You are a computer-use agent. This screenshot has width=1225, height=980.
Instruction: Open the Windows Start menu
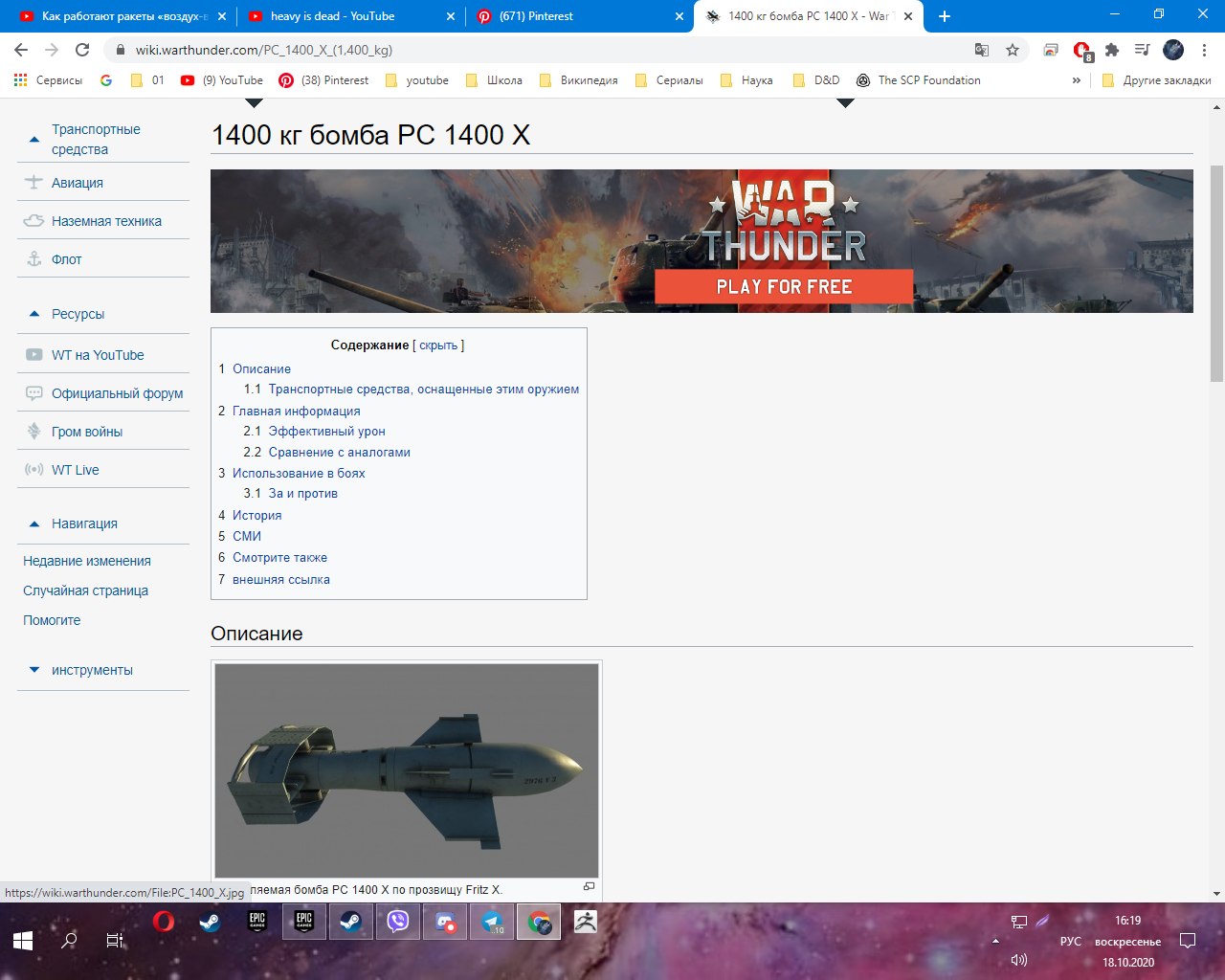[x=23, y=941]
